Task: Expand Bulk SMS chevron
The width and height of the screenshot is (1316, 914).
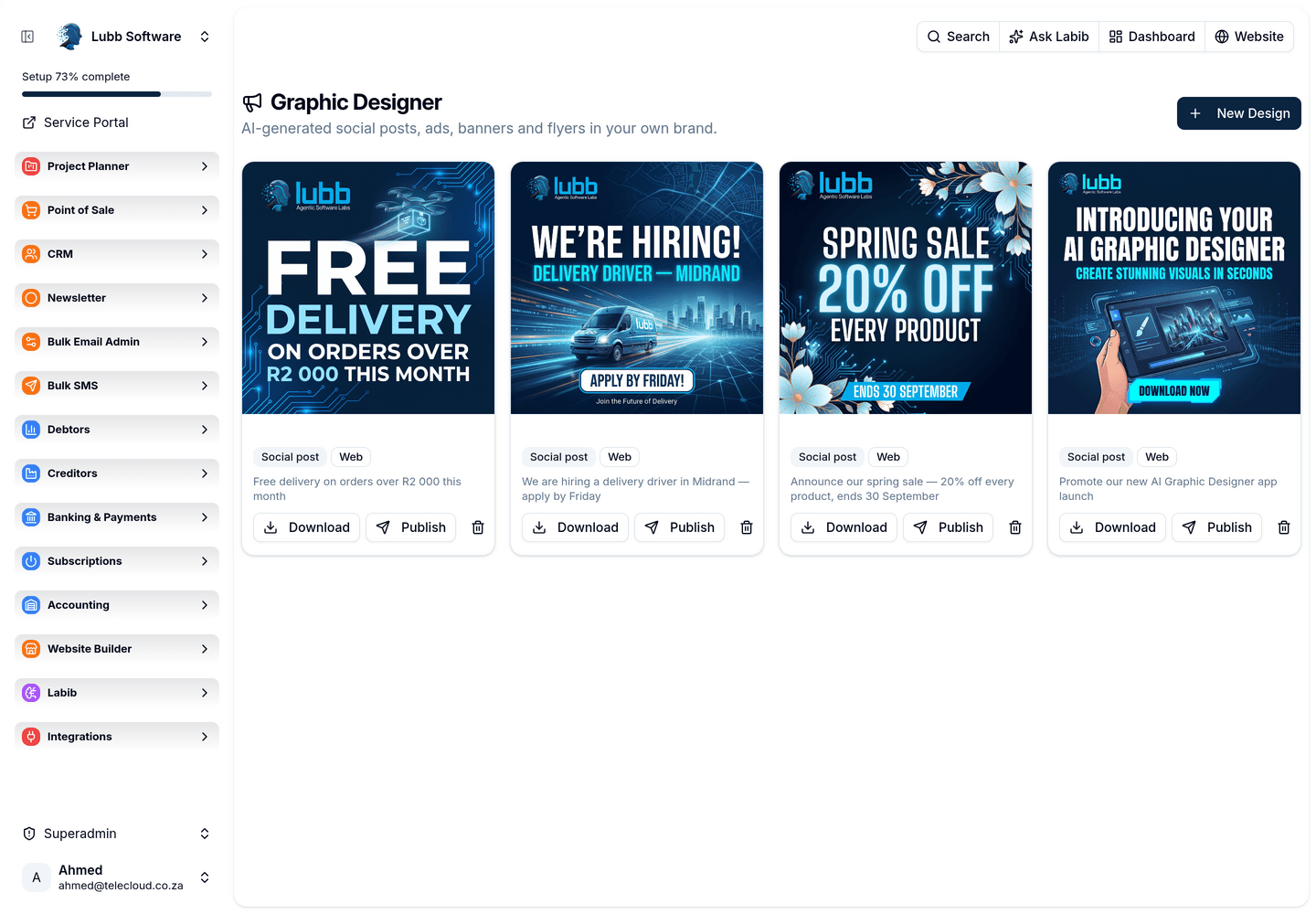Action: pos(204,386)
